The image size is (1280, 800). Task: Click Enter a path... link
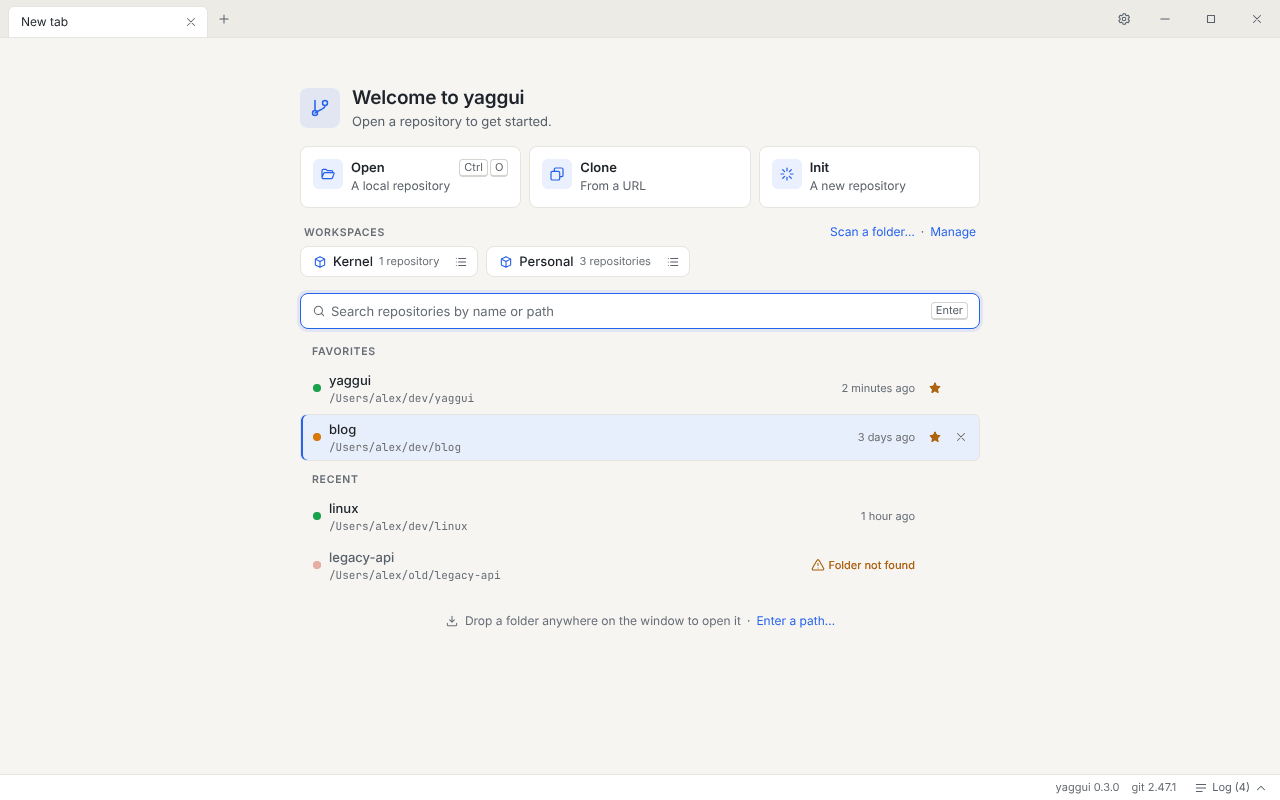pyautogui.click(x=796, y=621)
